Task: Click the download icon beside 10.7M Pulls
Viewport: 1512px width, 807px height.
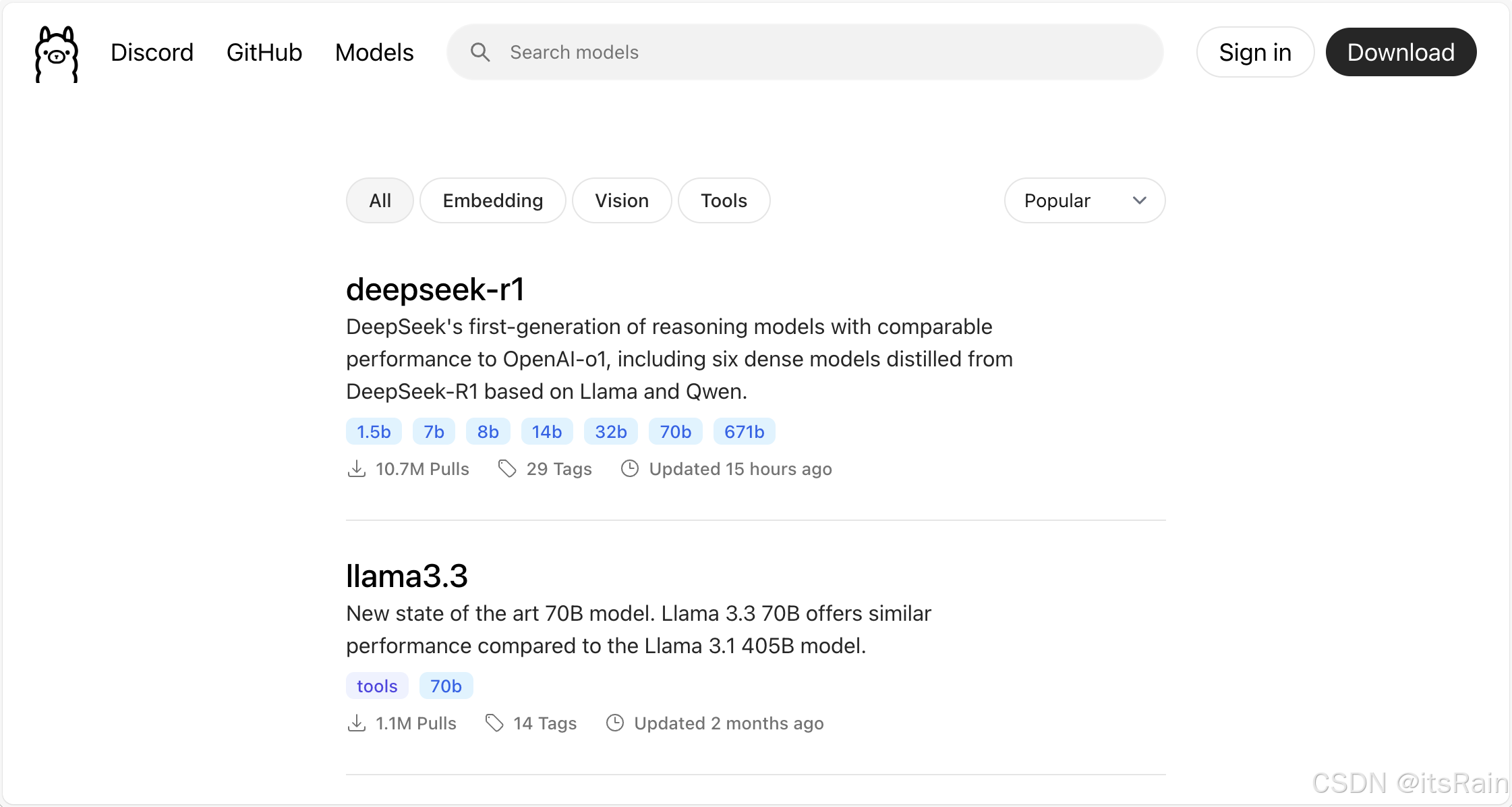Action: click(357, 468)
